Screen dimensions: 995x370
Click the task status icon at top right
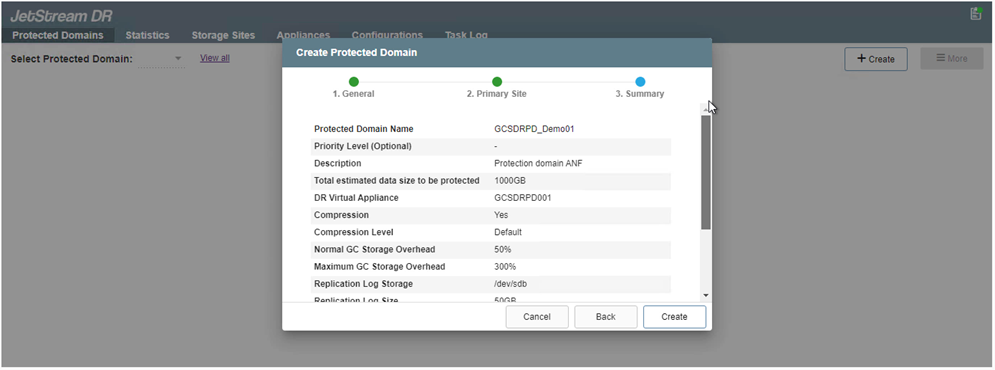click(976, 14)
